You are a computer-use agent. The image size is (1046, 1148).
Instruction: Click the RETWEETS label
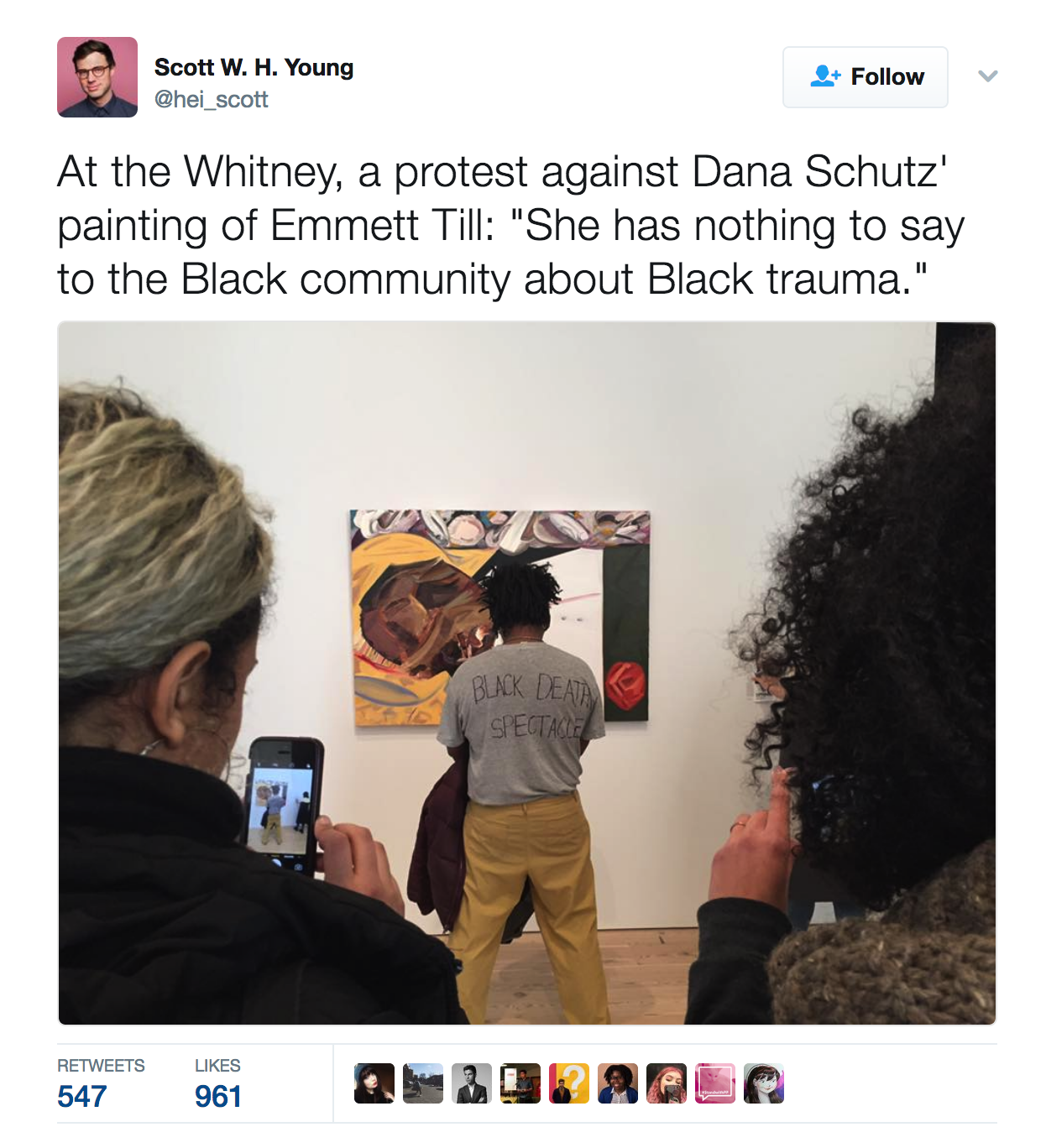(x=101, y=1066)
